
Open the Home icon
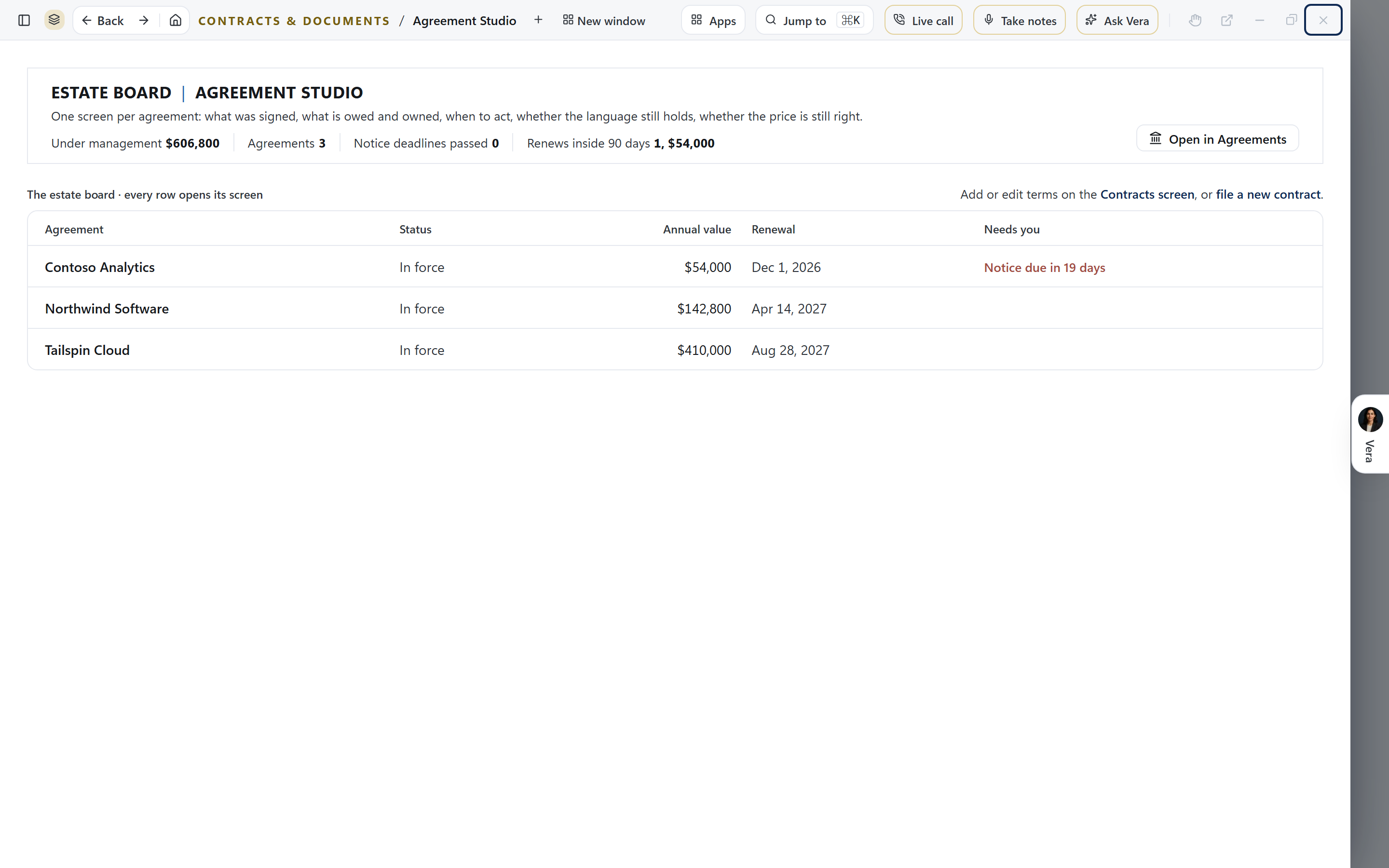[x=175, y=21]
